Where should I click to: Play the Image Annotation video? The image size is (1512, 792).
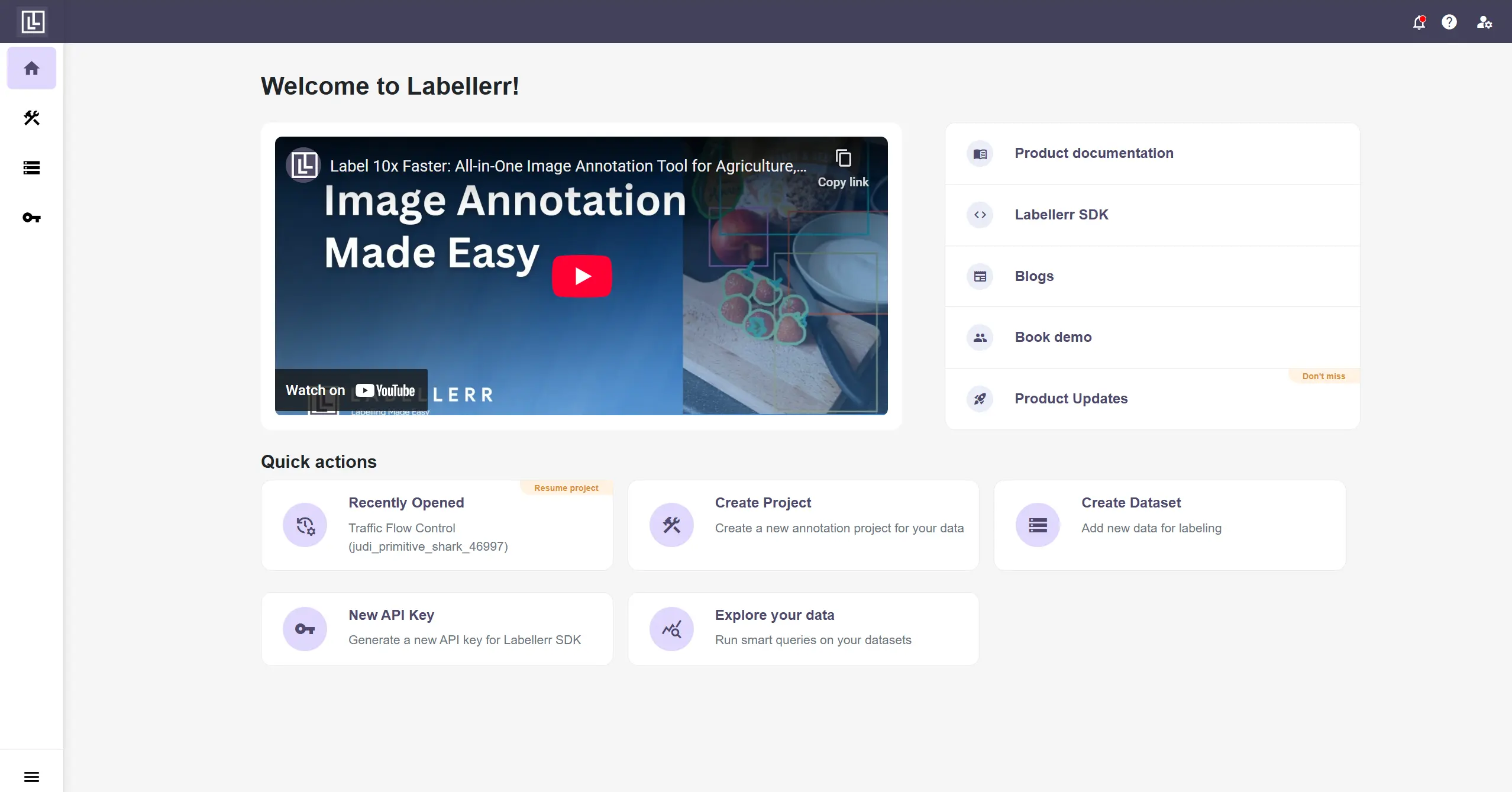(x=582, y=276)
